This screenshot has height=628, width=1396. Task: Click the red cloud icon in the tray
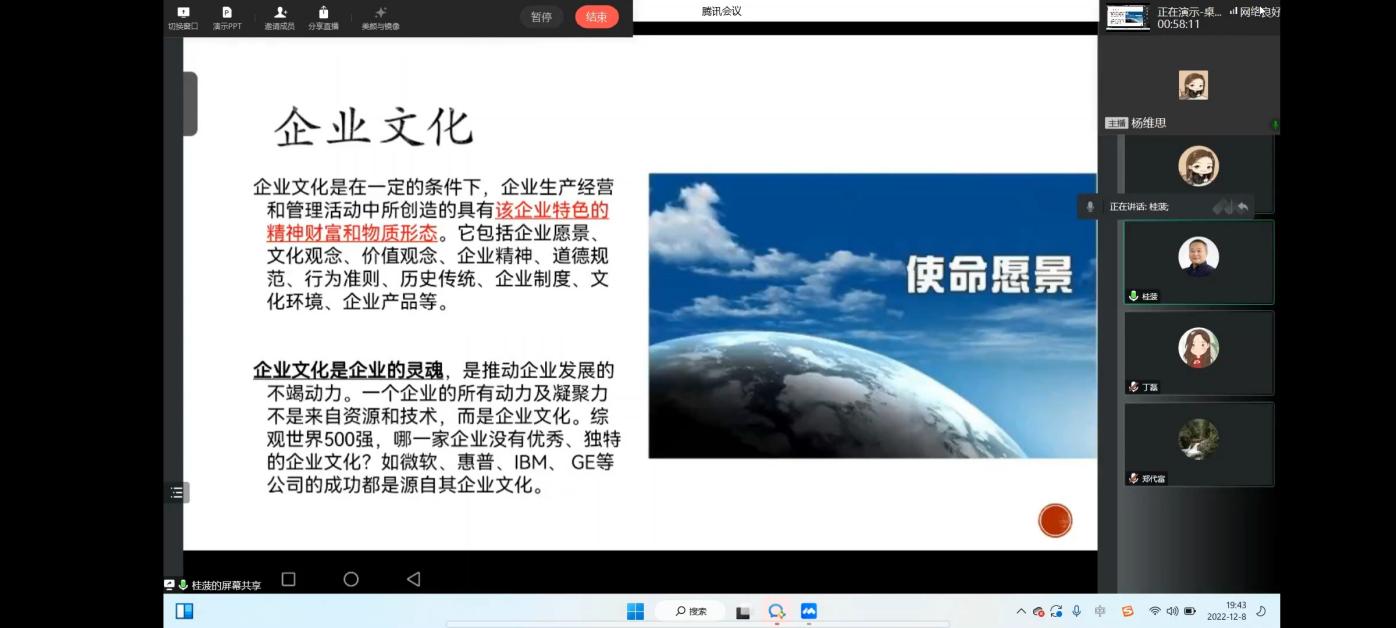tap(1039, 611)
